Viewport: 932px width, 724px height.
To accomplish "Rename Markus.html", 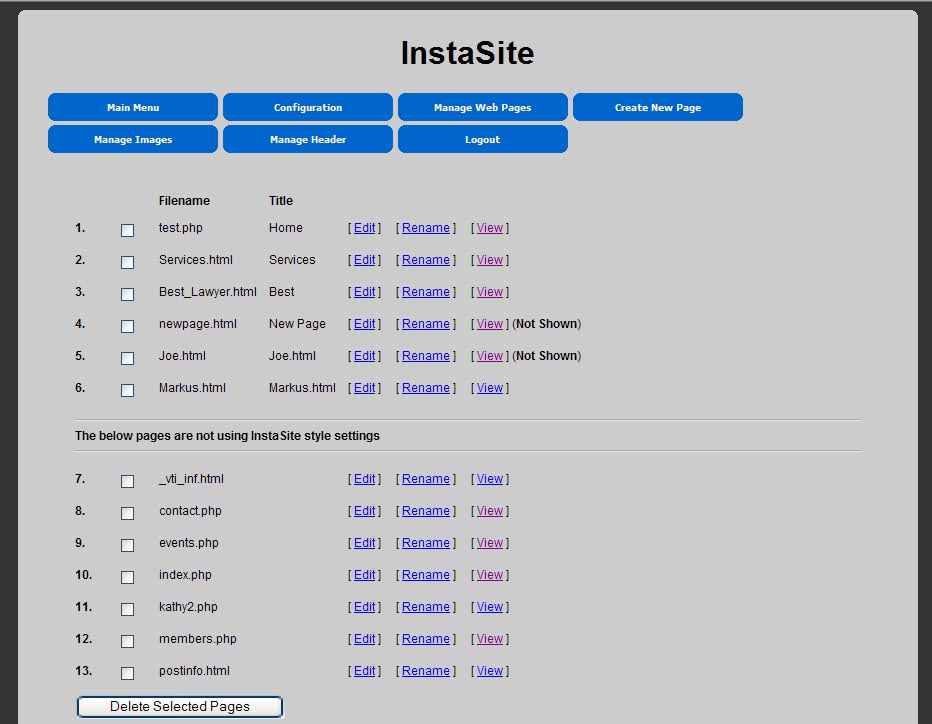I will (x=426, y=388).
